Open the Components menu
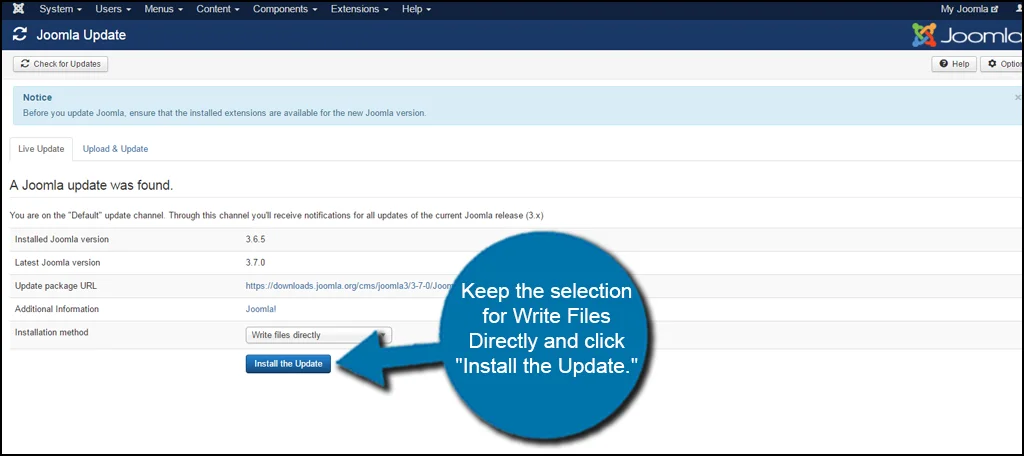1024x456 pixels. coord(285,9)
